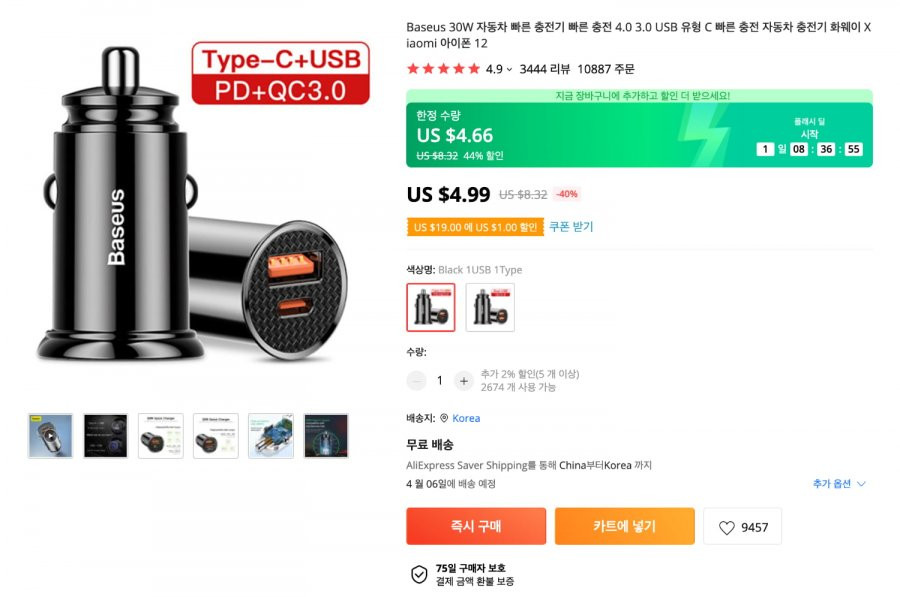900x597 pixels.
Task: Open the 3444 리뷰 reviews link
Action: [x=545, y=69]
